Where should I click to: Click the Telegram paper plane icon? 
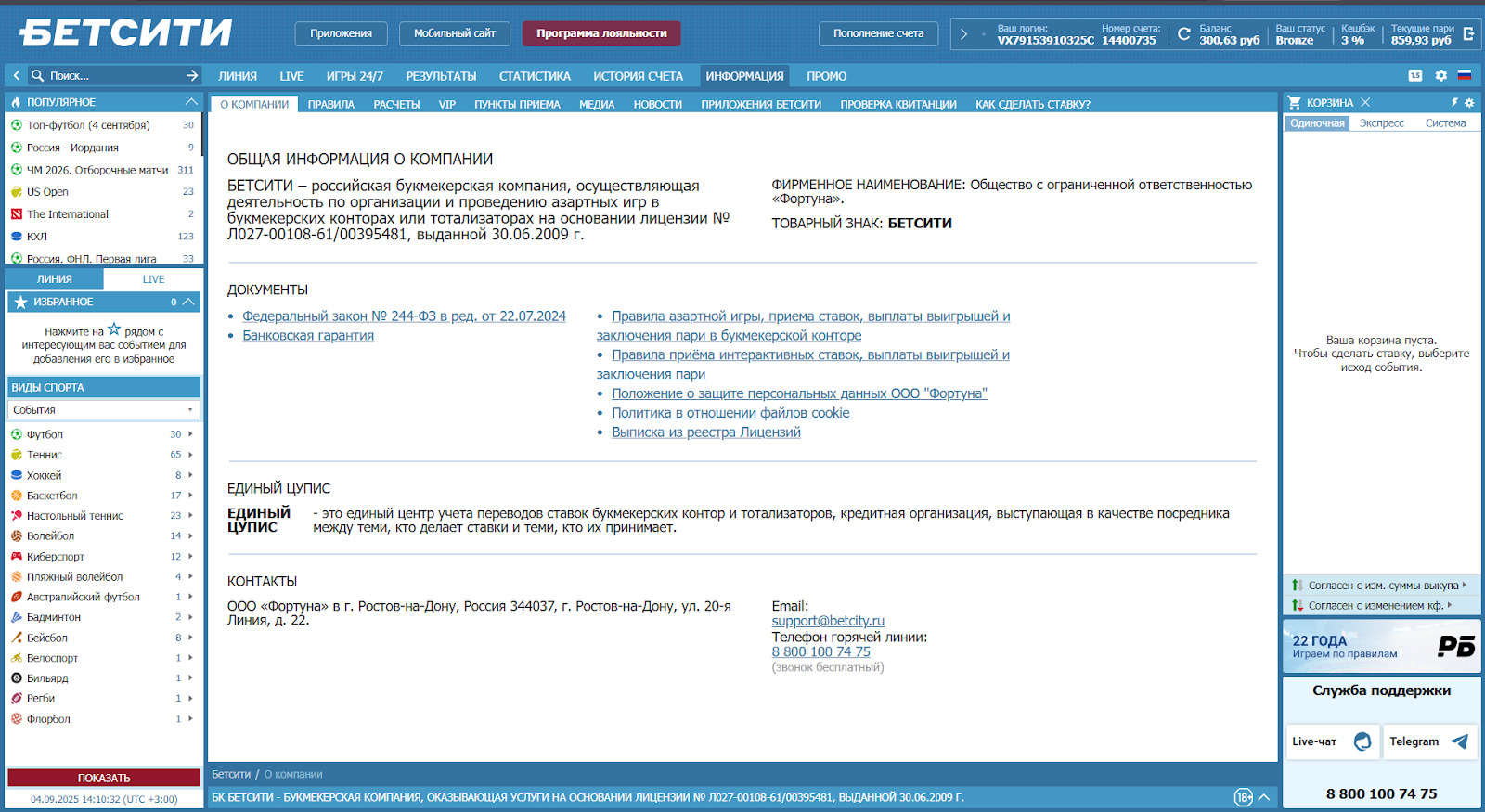pyautogui.click(x=1460, y=741)
